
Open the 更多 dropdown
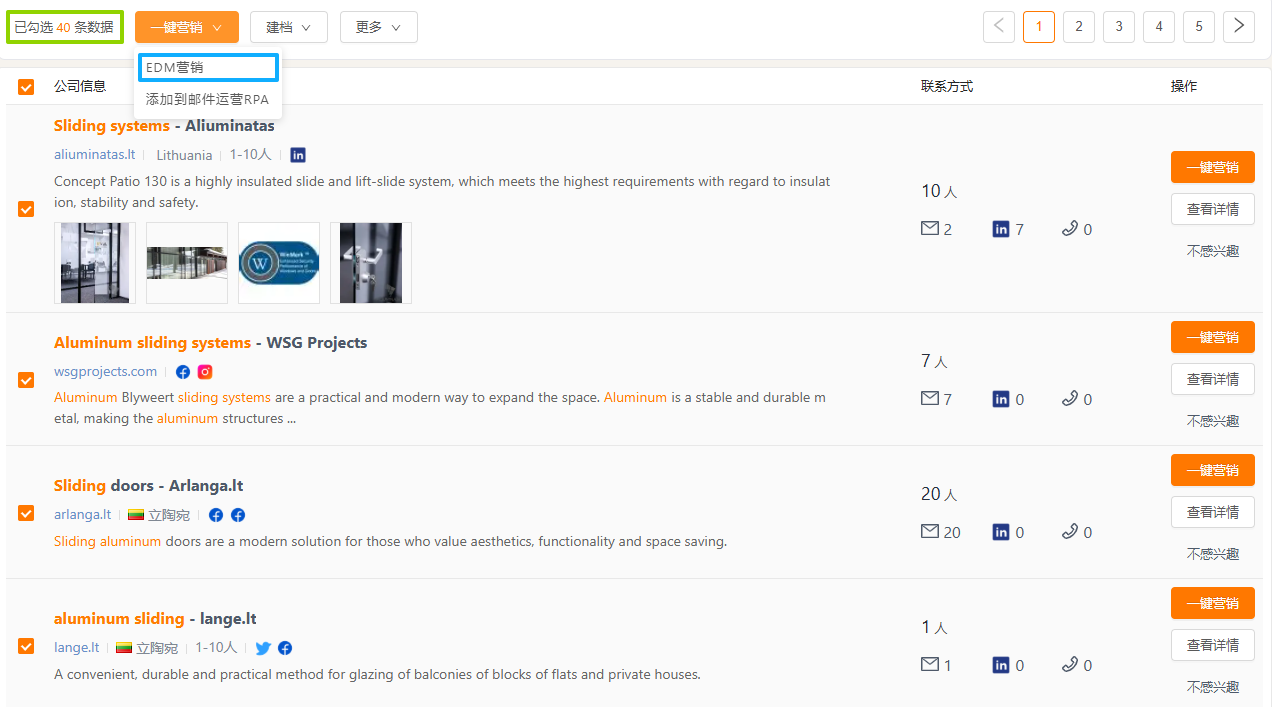pyautogui.click(x=379, y=27)
